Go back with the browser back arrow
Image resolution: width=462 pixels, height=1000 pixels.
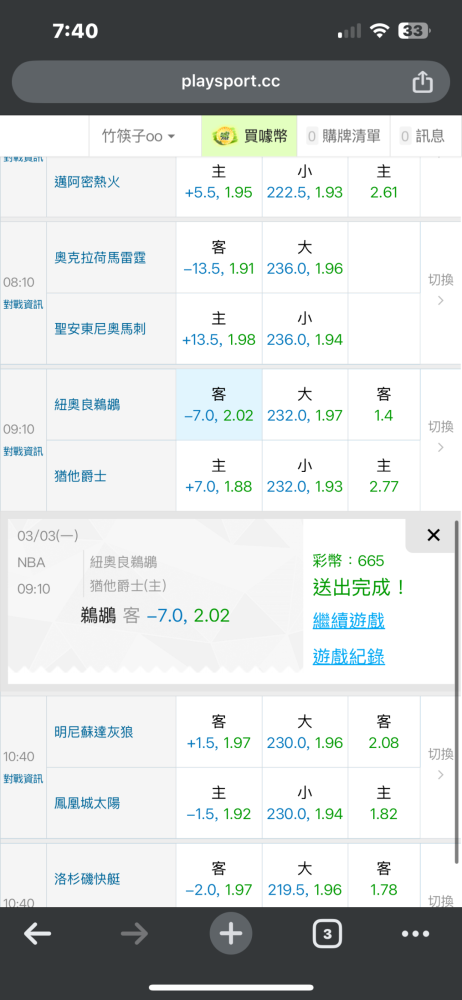point(38,934)
